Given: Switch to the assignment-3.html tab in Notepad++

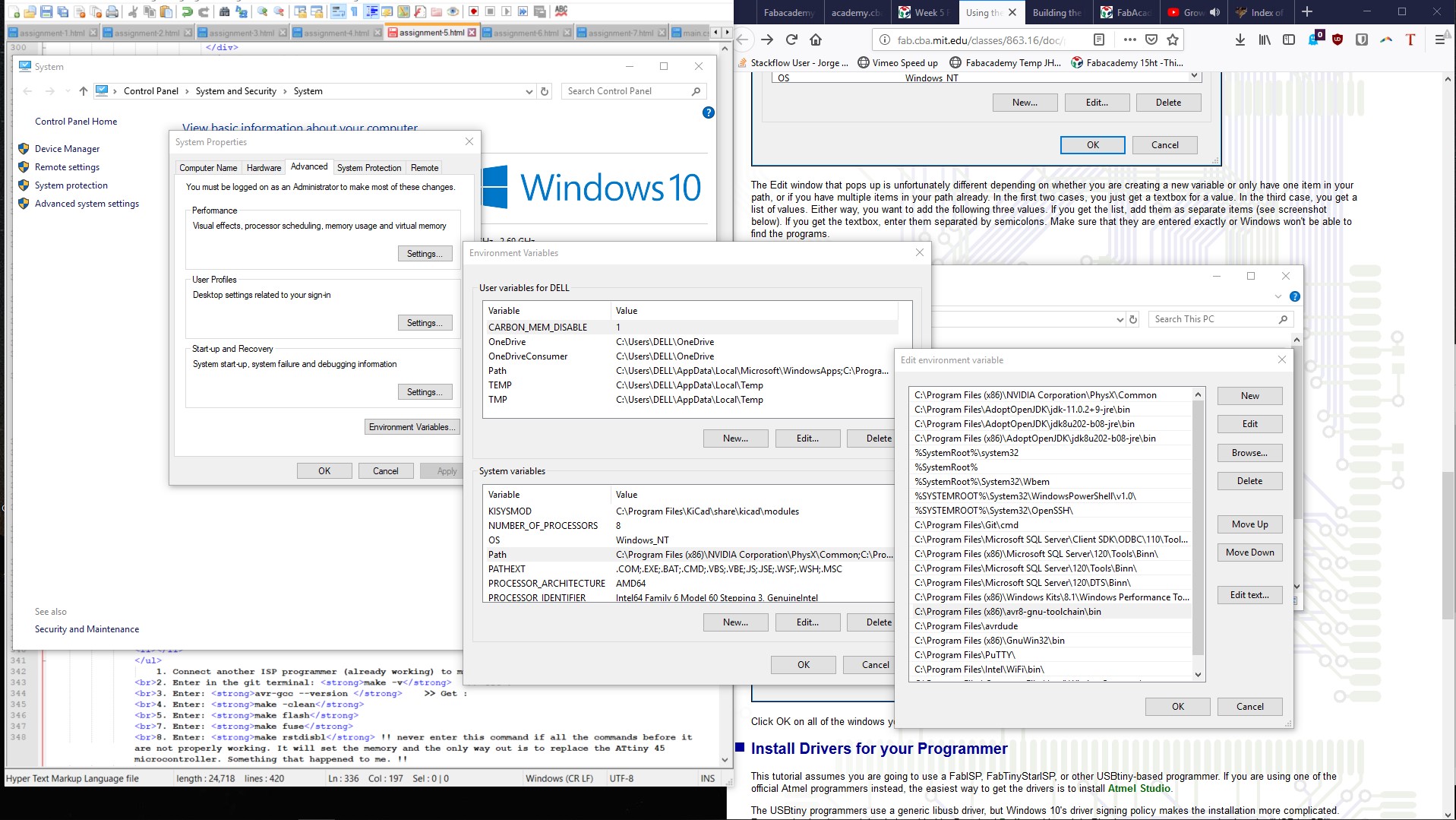Looking at the screenshot, I should pos(242,33).
